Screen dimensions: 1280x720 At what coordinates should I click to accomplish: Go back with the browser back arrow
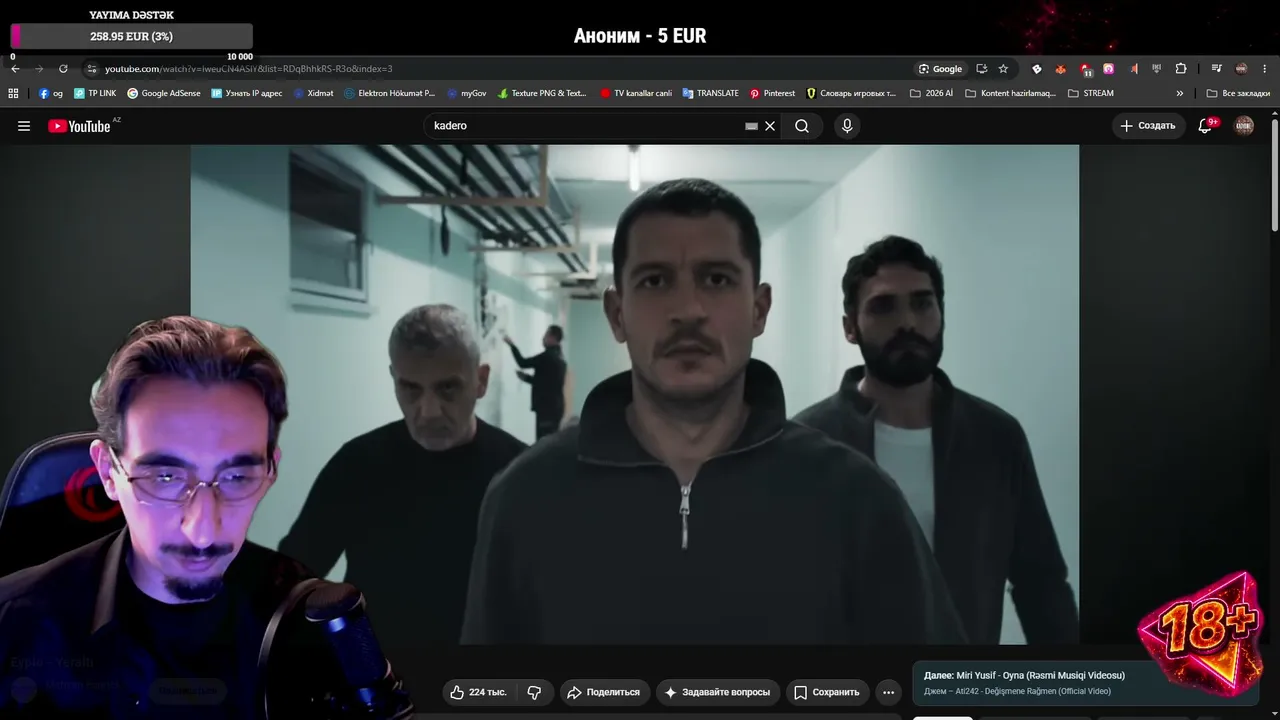[x=15, y=69]
